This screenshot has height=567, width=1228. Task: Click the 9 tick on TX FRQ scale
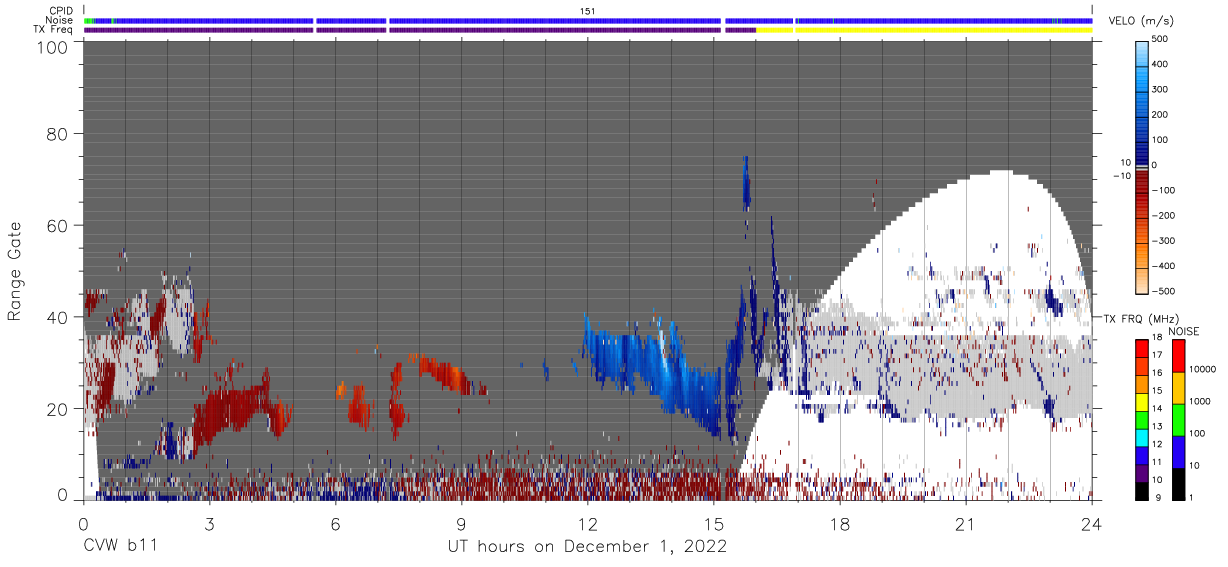click(x=1157, y=499)
